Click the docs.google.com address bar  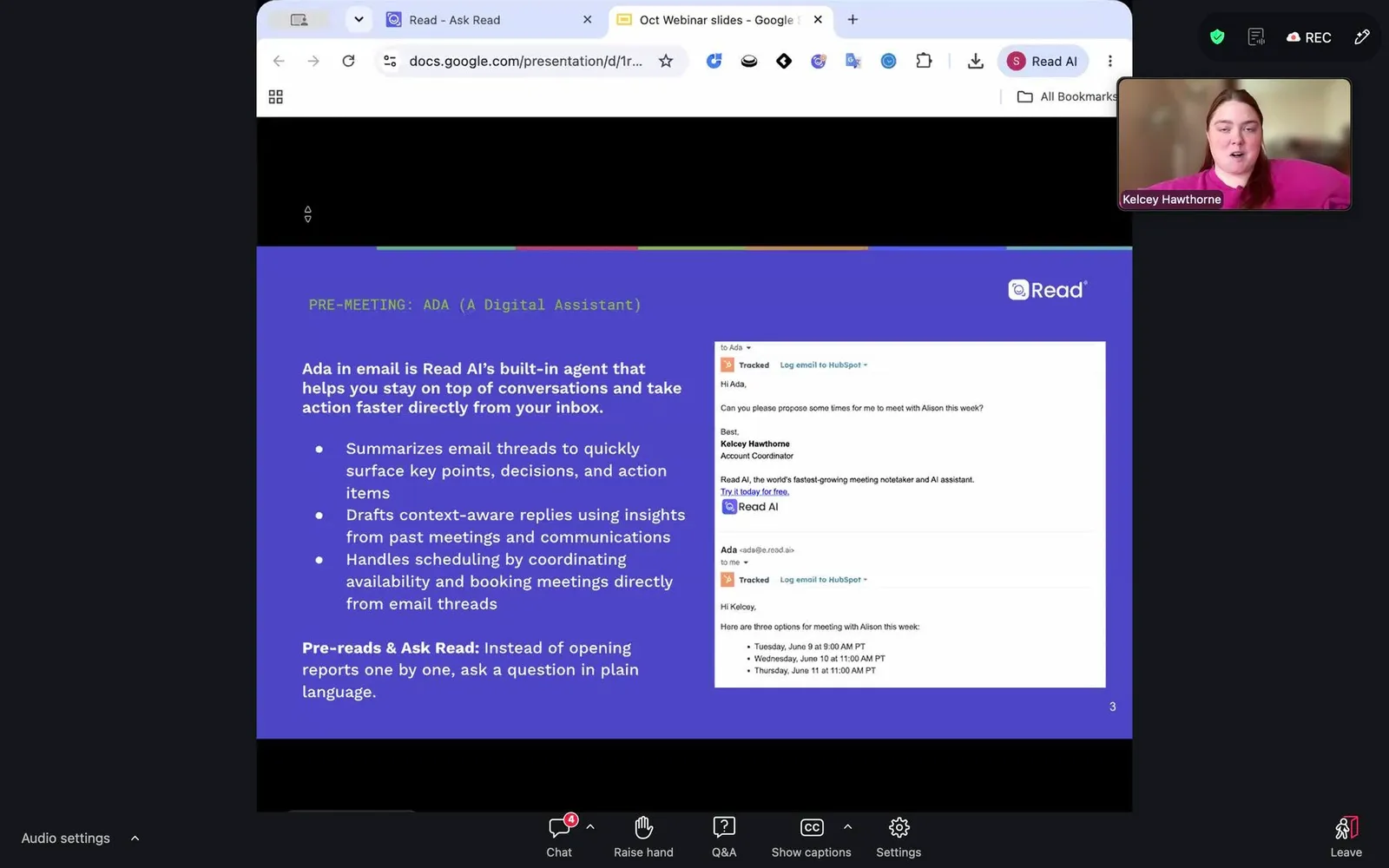[526, 61]
